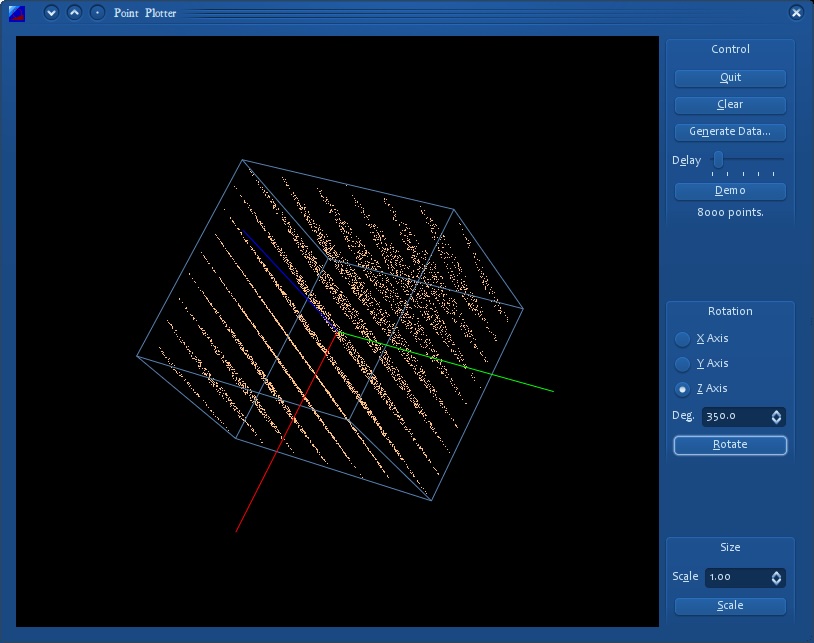This screenshot has width=814, height=643.
Task: Select the Z Axis radio button
Action: (x=683, y=389)
